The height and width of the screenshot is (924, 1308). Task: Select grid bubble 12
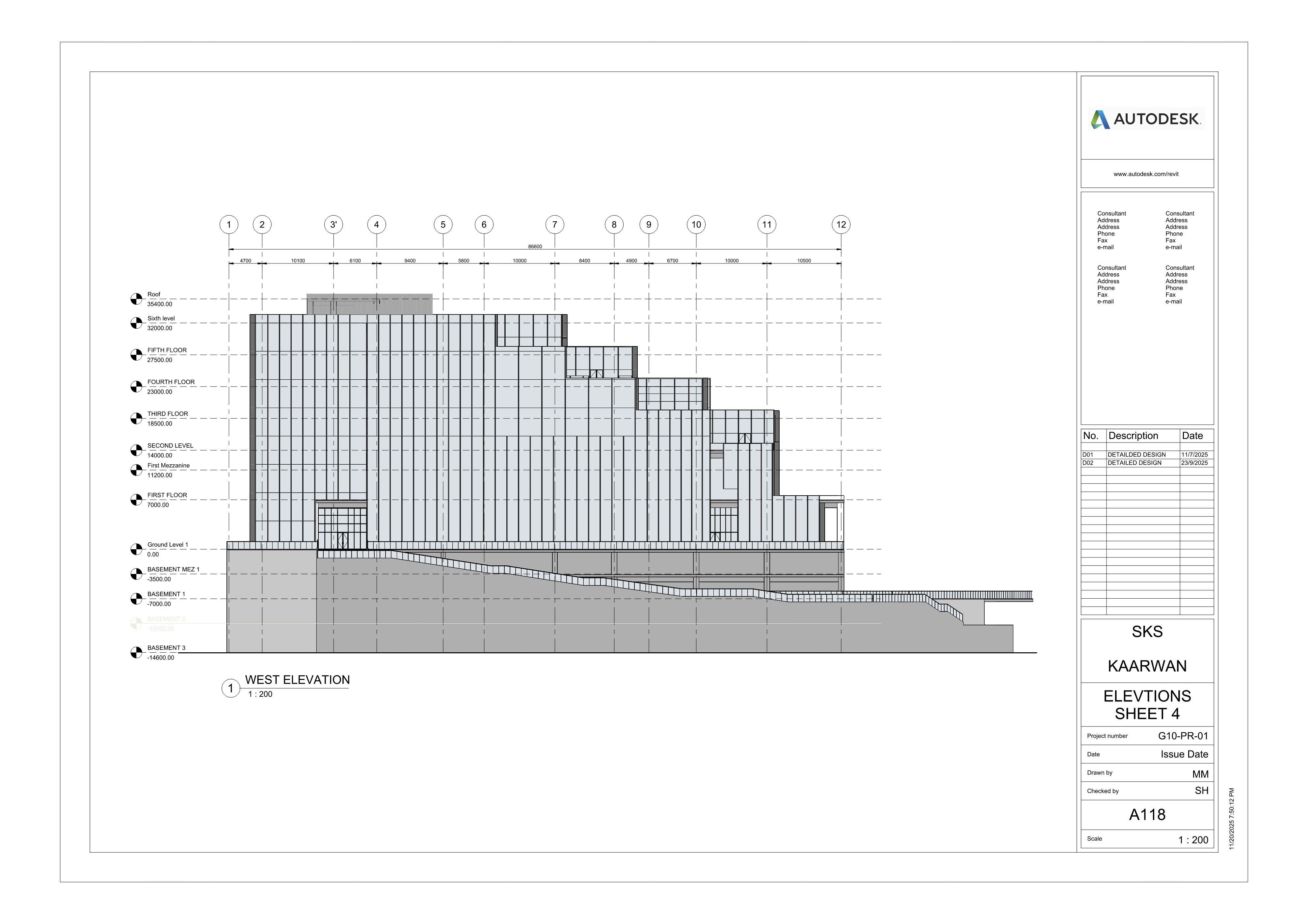point(841,225)
